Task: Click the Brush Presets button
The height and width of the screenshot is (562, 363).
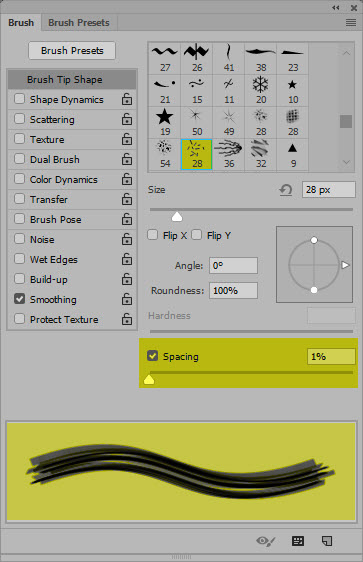Action: (72, 51)
